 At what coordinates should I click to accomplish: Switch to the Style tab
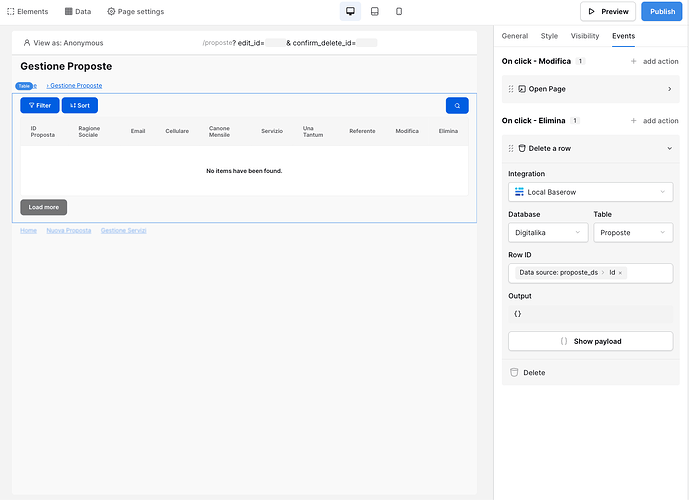pos(549,36)
